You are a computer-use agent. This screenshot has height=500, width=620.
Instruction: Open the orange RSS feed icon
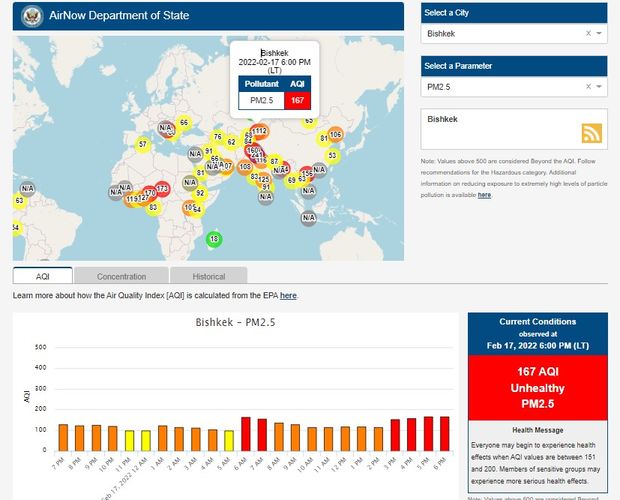(591, 134)
